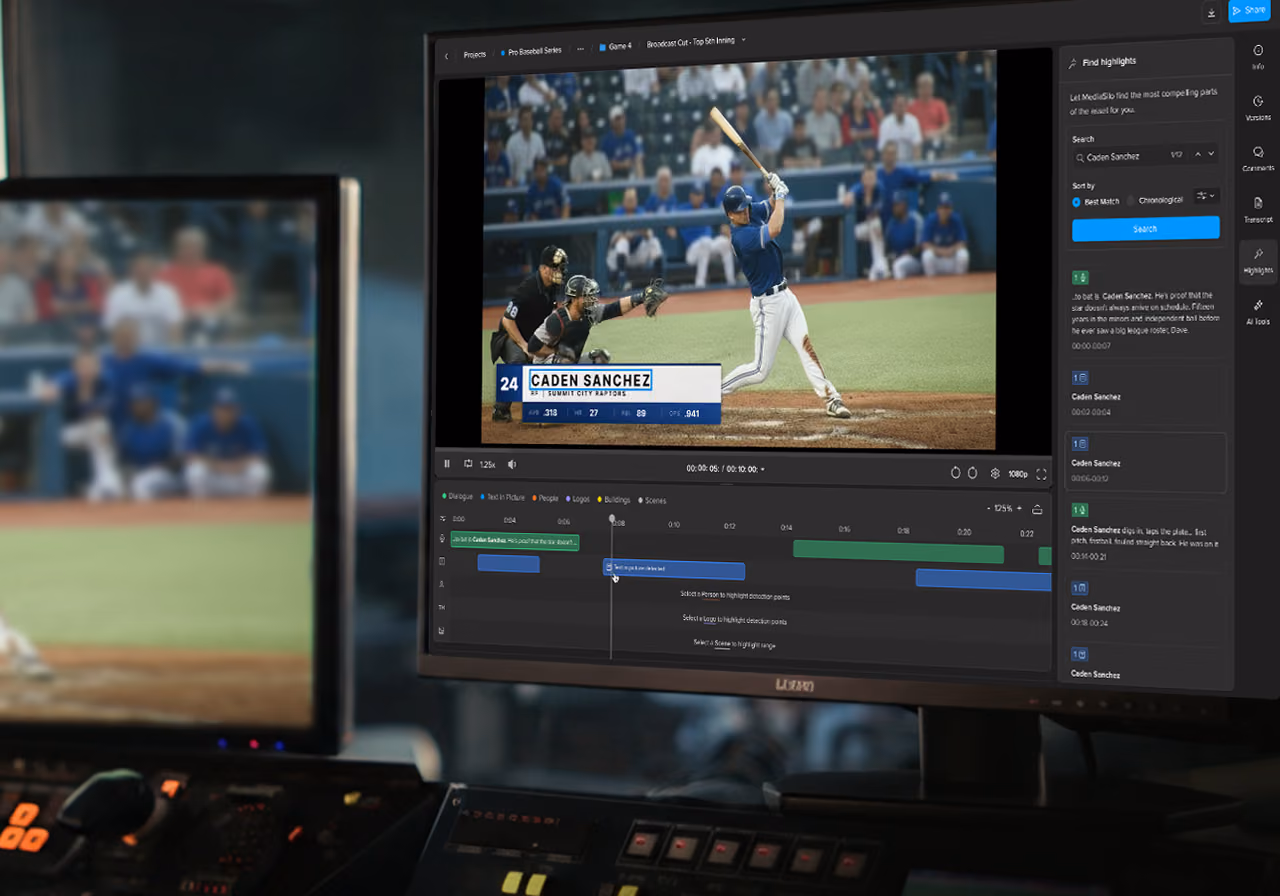This screenshot has width=1280, height=896.
Task: Select the Highlights panel tab
Action: pyautogui.click(x=1258, y=261)
